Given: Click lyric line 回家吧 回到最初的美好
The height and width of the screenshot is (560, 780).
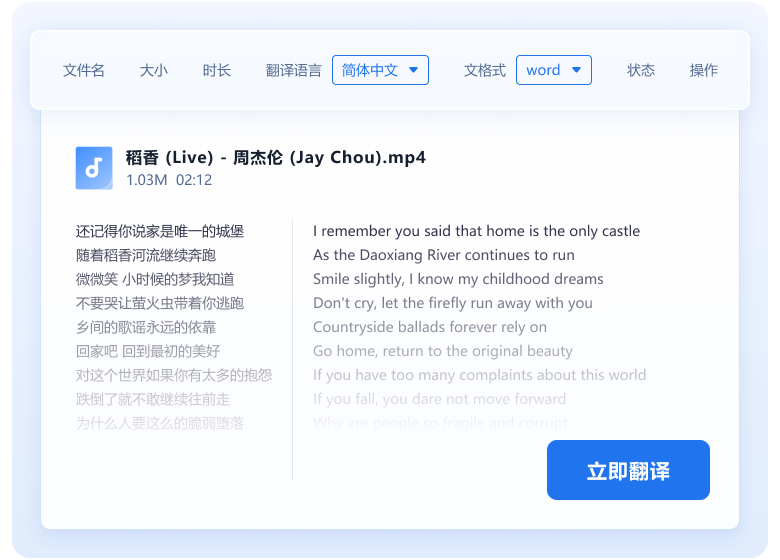Looking at the screenshot, I should click(x=148, y=351).
